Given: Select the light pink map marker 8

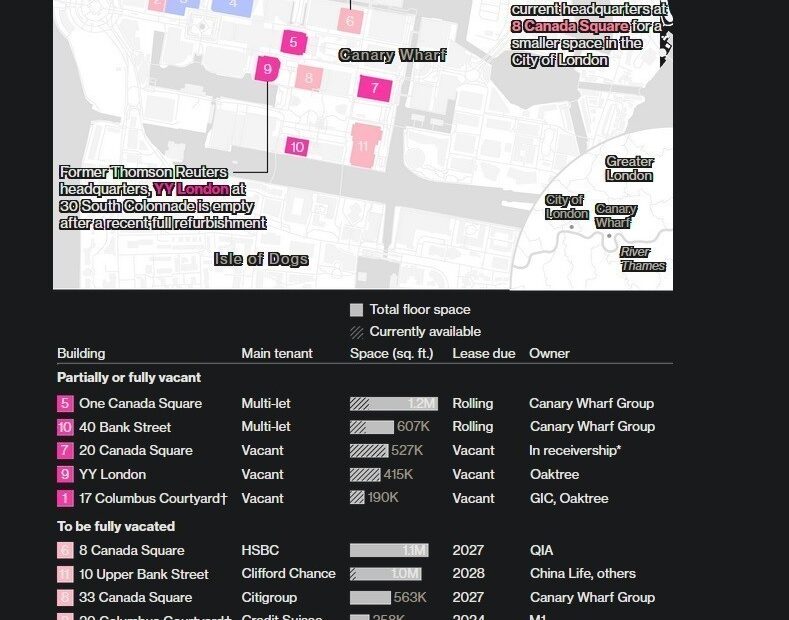Looking at the screenshot, I should pos(309,78).
